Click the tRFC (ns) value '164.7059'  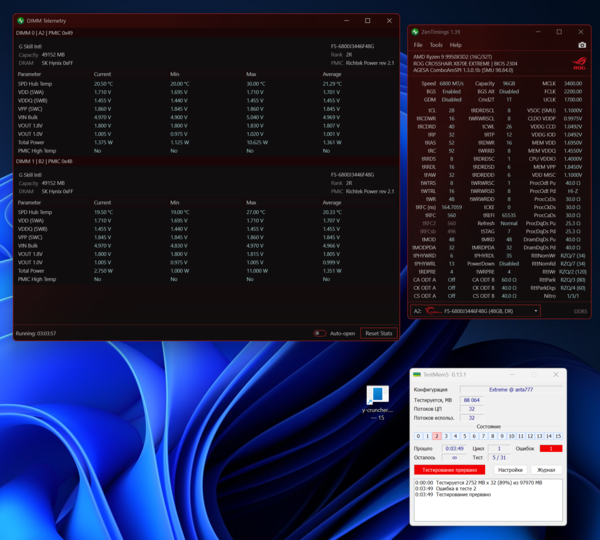(452, 207)
